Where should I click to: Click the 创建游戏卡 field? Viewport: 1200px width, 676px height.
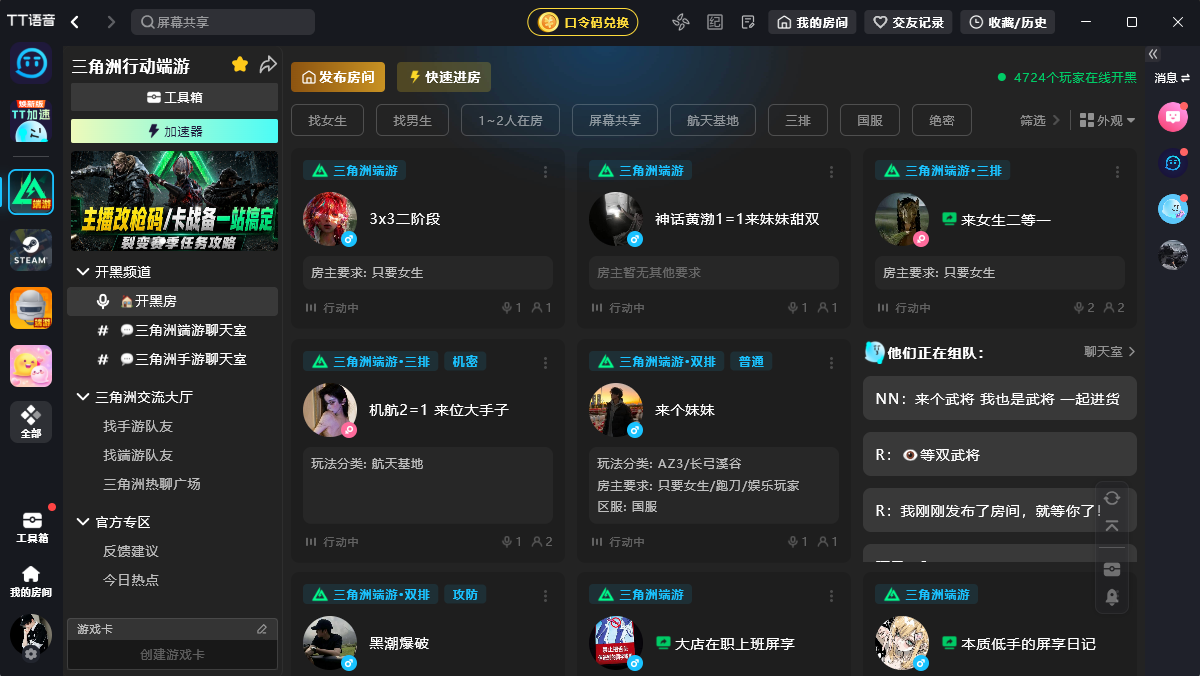[x=172, y=655]
